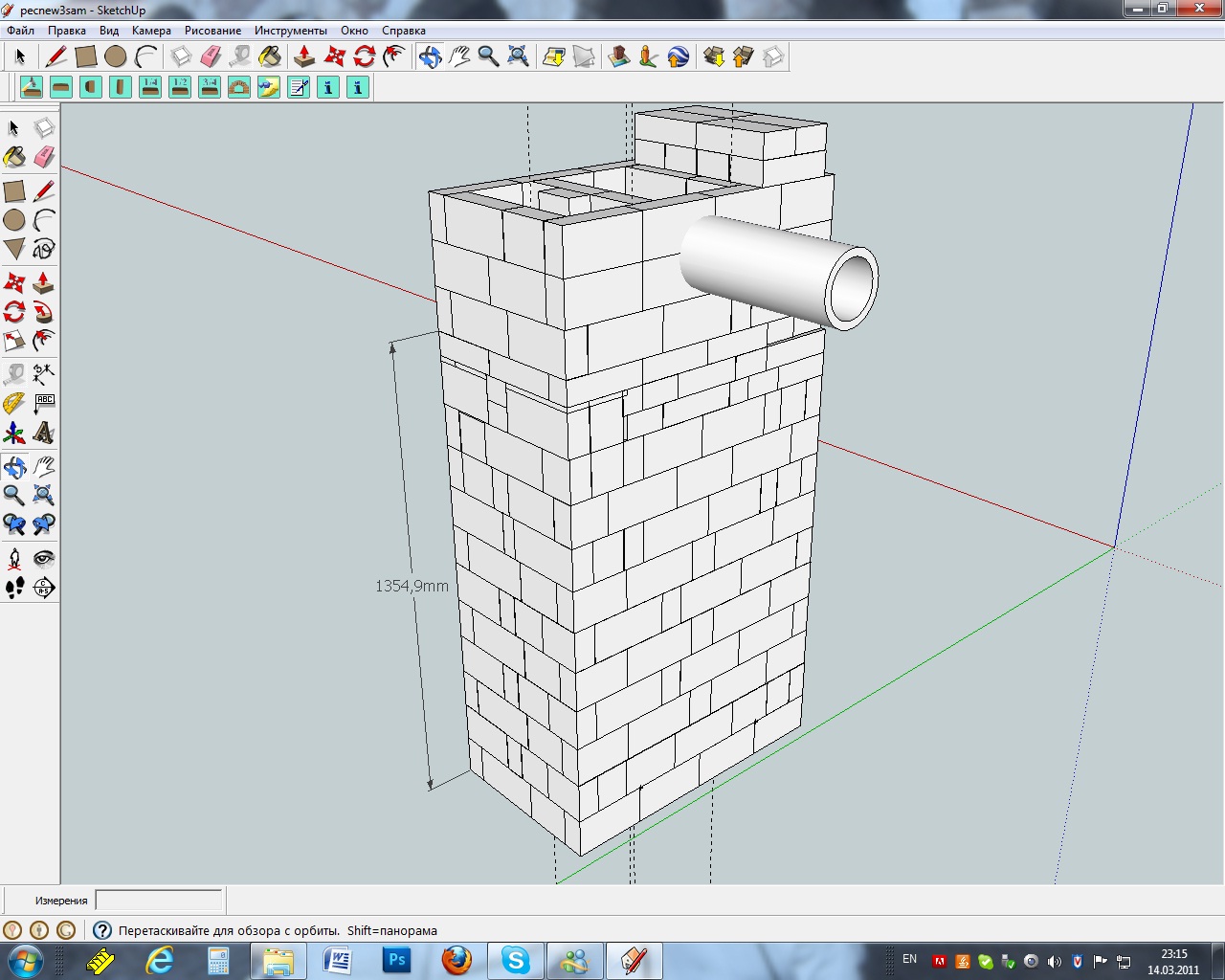The height and width of the screenshot is (980, 1225).
Task: Activate the Walk footprints tool
Action: point(14,588)
